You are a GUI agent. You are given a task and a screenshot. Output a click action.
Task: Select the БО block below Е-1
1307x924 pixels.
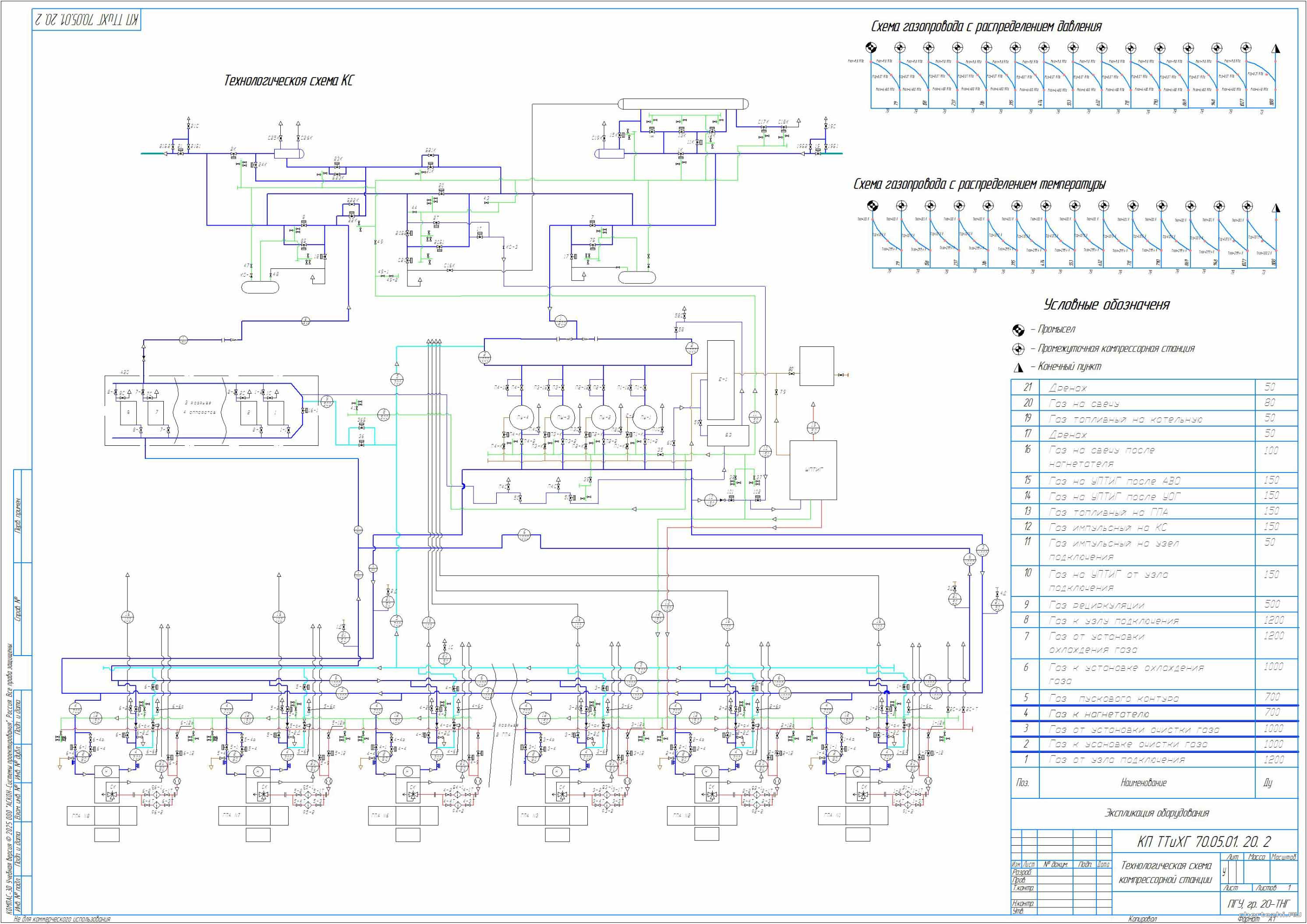[x=728, y=435]
